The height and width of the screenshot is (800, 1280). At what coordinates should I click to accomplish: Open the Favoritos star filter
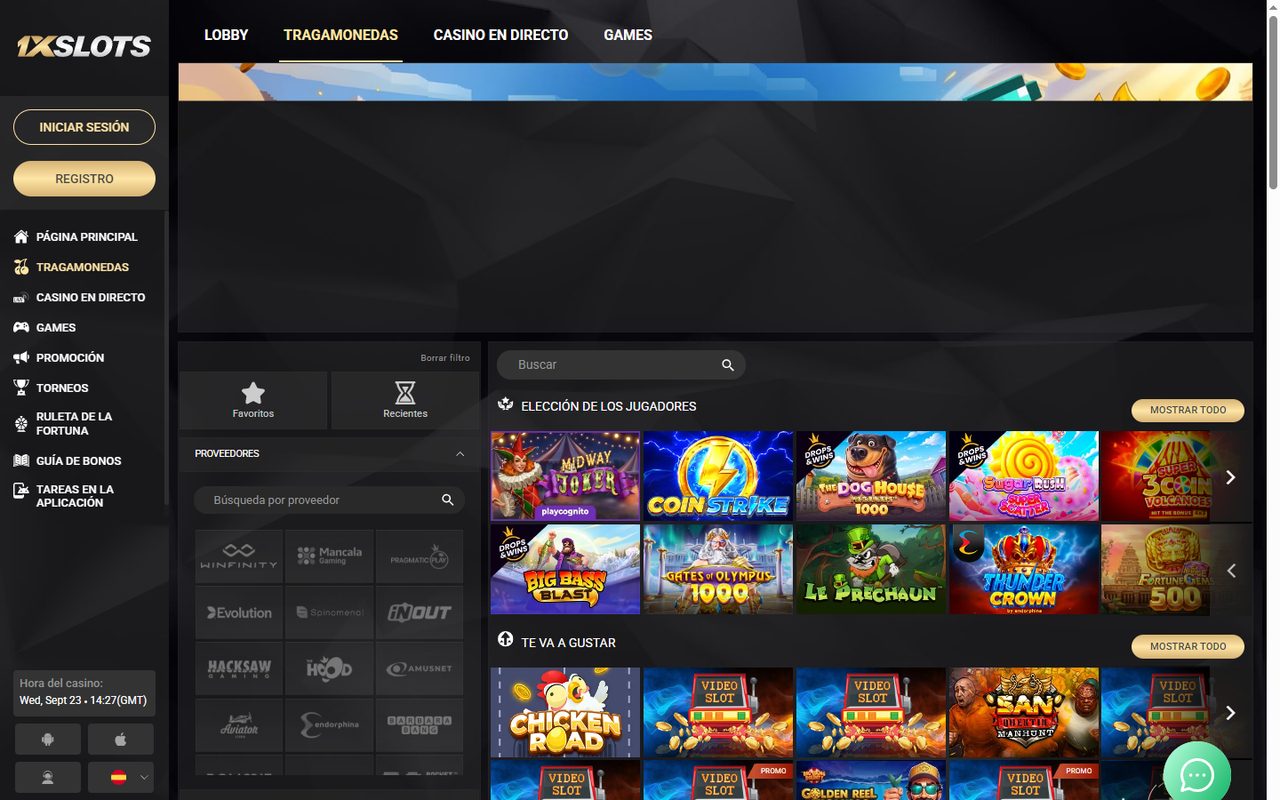[253, 400]
